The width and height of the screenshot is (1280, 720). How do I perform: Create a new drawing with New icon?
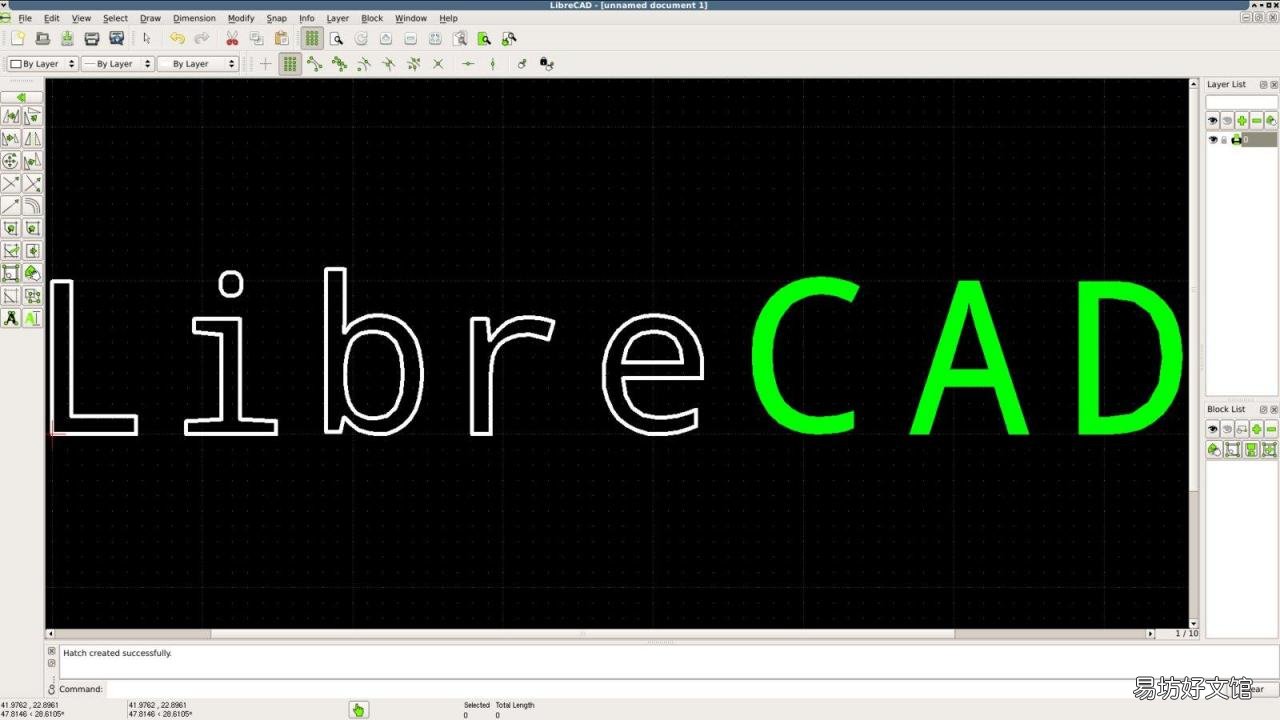click(x=17, y=39)
